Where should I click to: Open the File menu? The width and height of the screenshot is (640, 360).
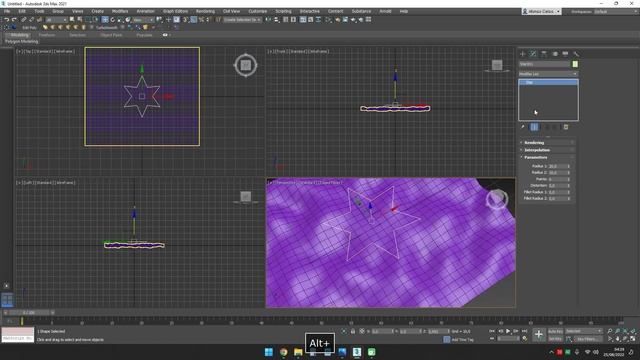click(x=7, y=11)
